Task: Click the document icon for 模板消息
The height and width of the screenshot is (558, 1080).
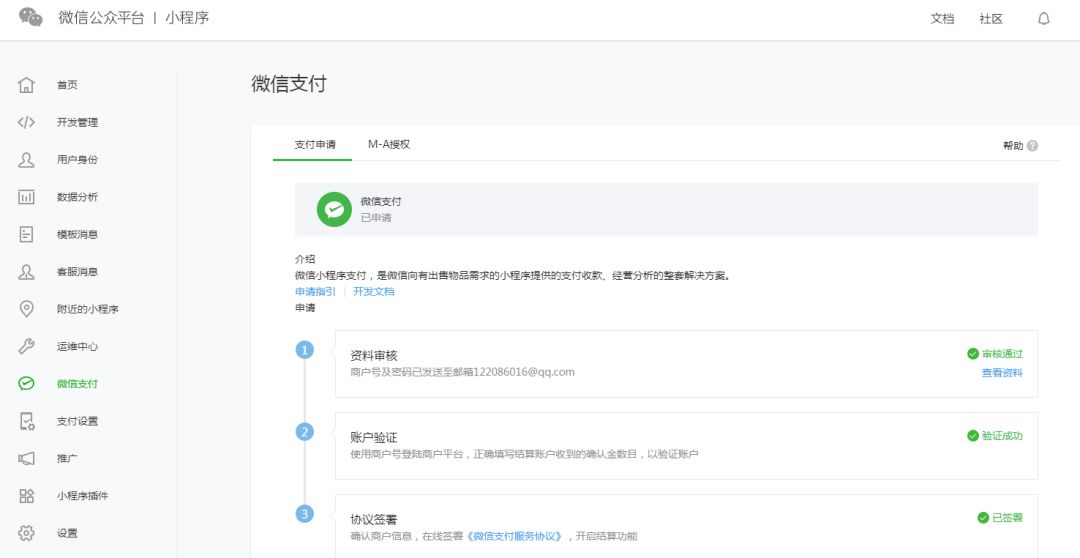Action: pos(26,234)
